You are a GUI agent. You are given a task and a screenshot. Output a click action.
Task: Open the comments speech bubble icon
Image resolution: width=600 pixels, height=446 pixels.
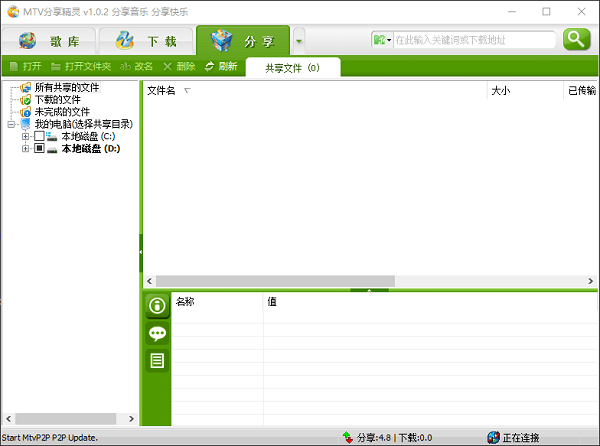157,334
